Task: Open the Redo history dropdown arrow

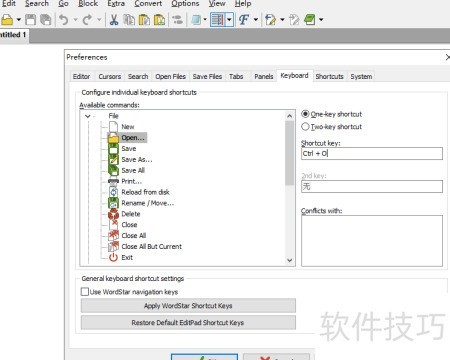Action: tap(99, 20)
